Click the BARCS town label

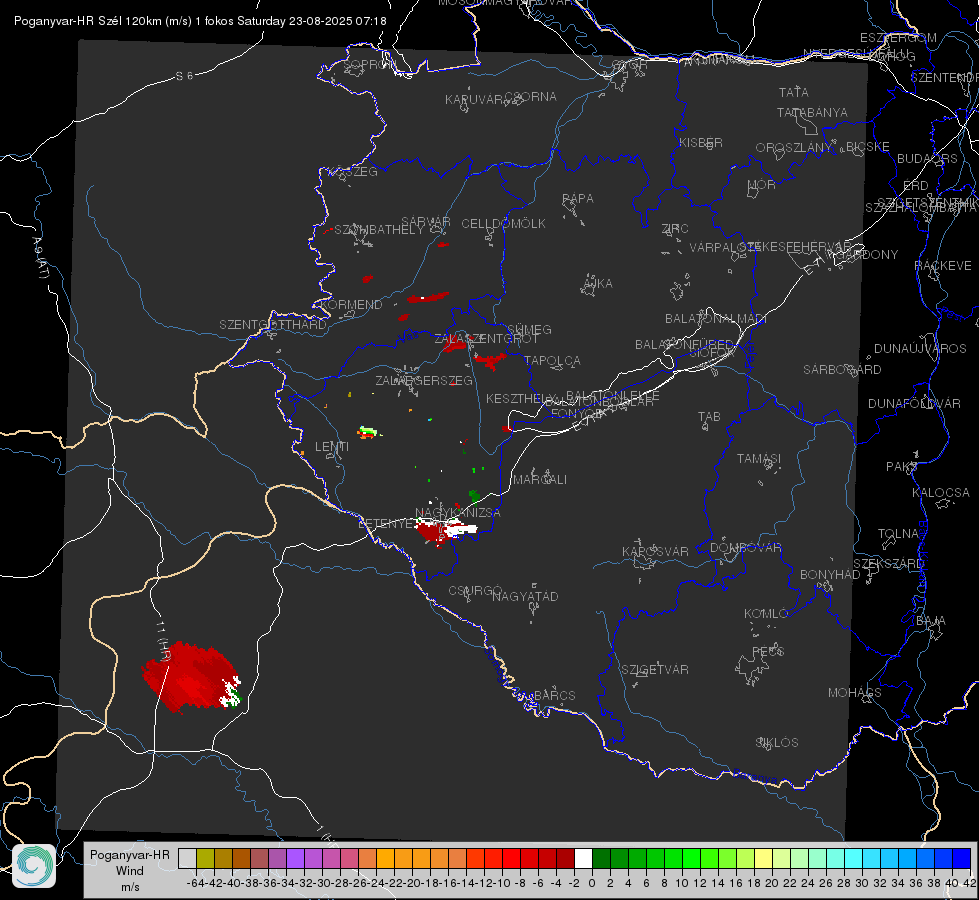(554, 696)
